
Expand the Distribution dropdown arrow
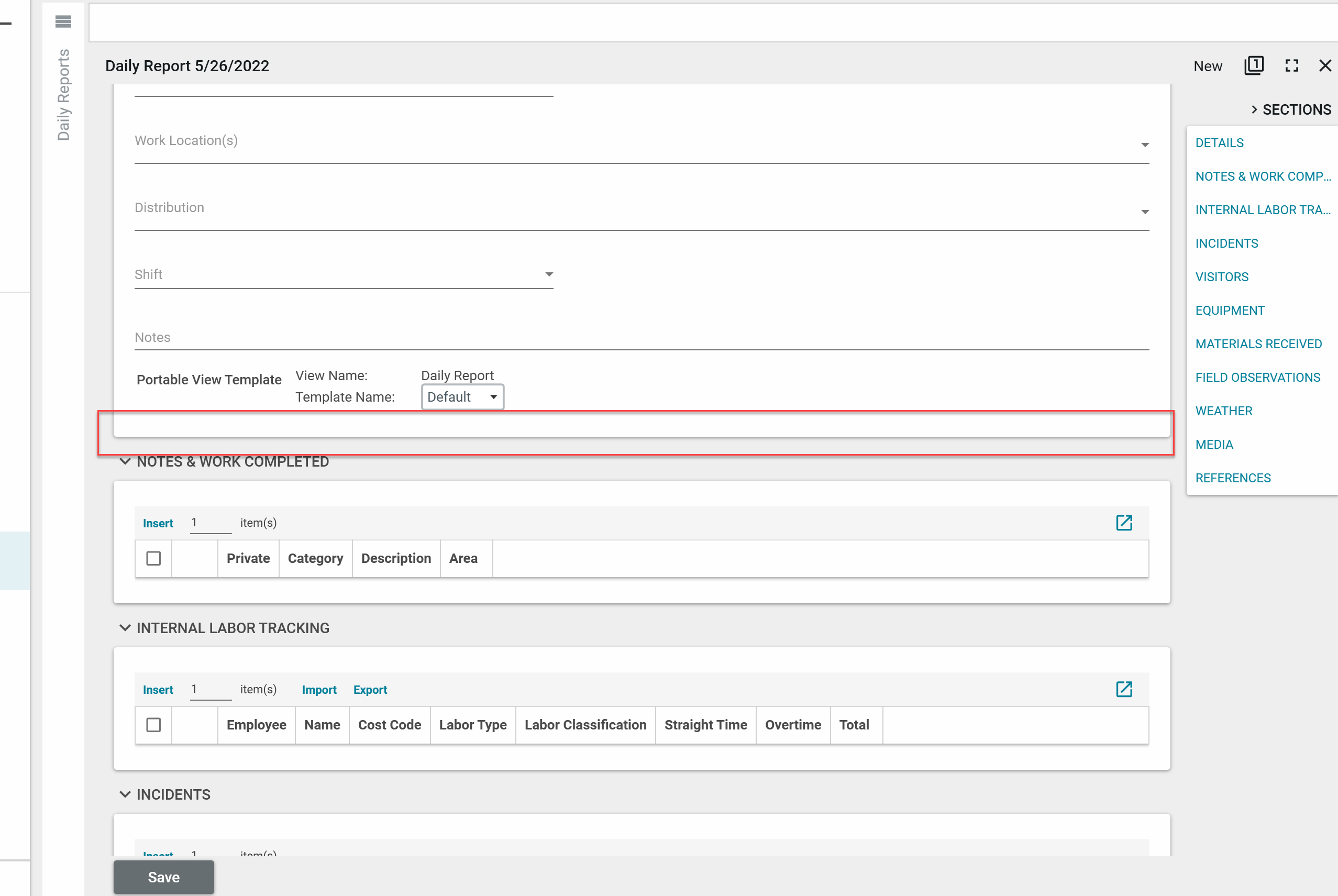click(1144, 212)
